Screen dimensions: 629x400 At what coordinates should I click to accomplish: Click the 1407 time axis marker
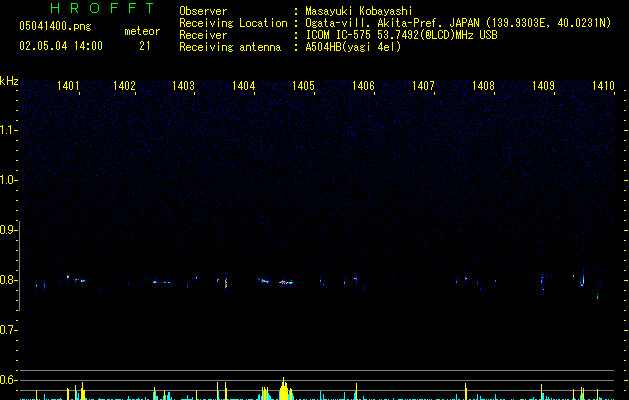[x=423, y=86]
